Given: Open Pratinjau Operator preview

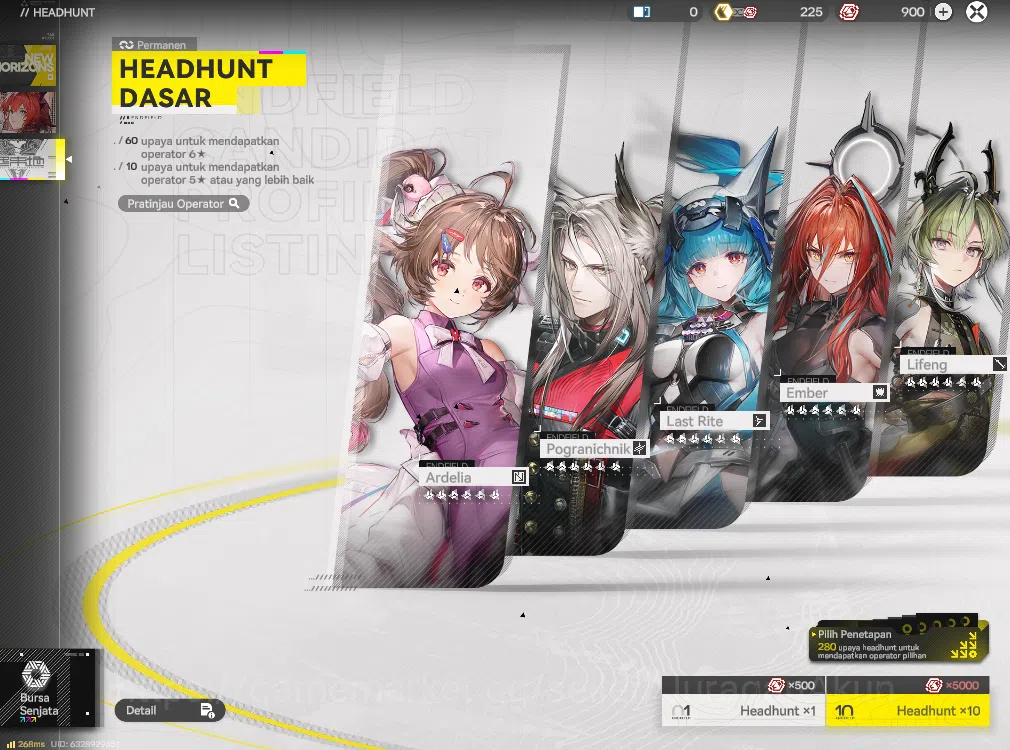Looking at the screenshot, I should click(184, 204).
